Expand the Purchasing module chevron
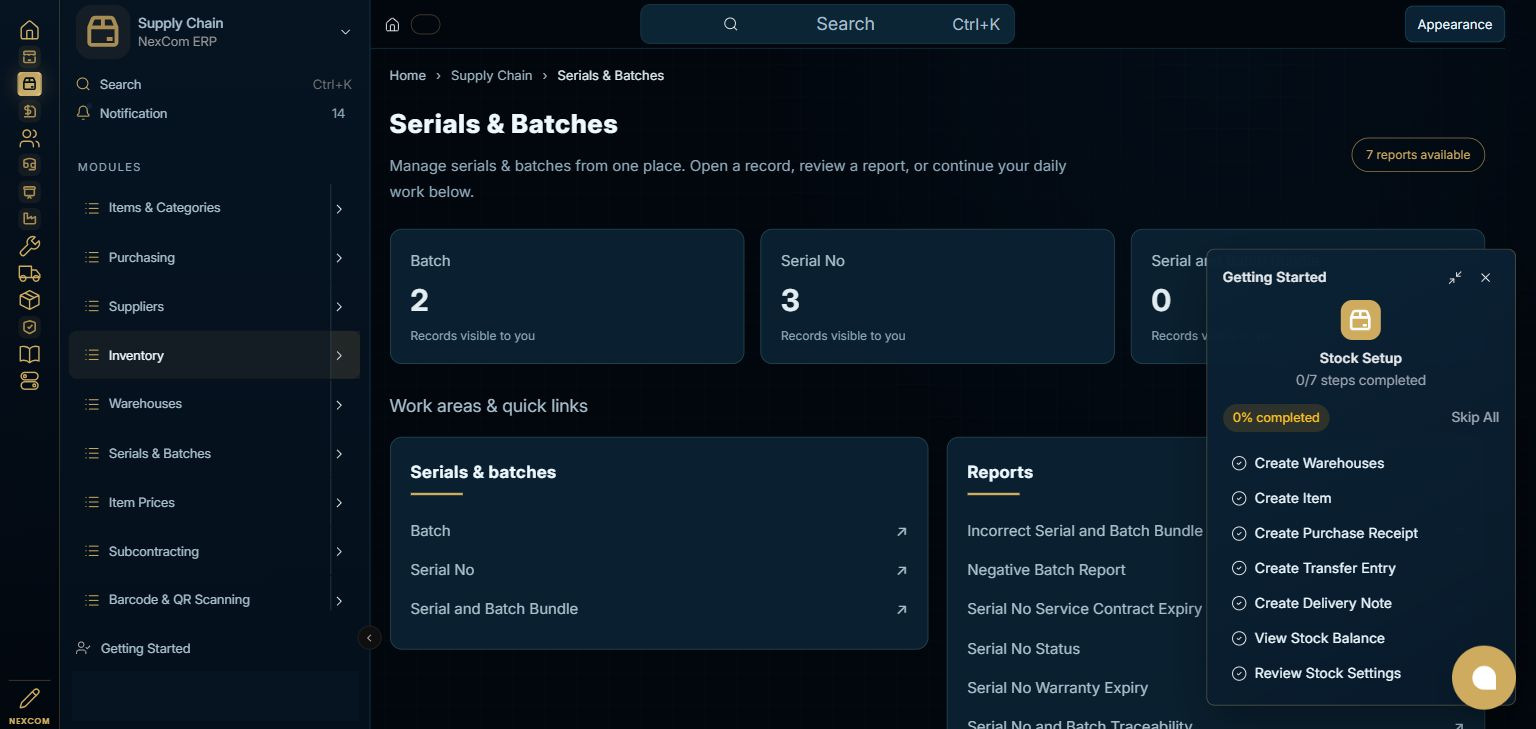The height and width of the screenshot is (729, 1536). pyautogui.click(x=339, y=258)
